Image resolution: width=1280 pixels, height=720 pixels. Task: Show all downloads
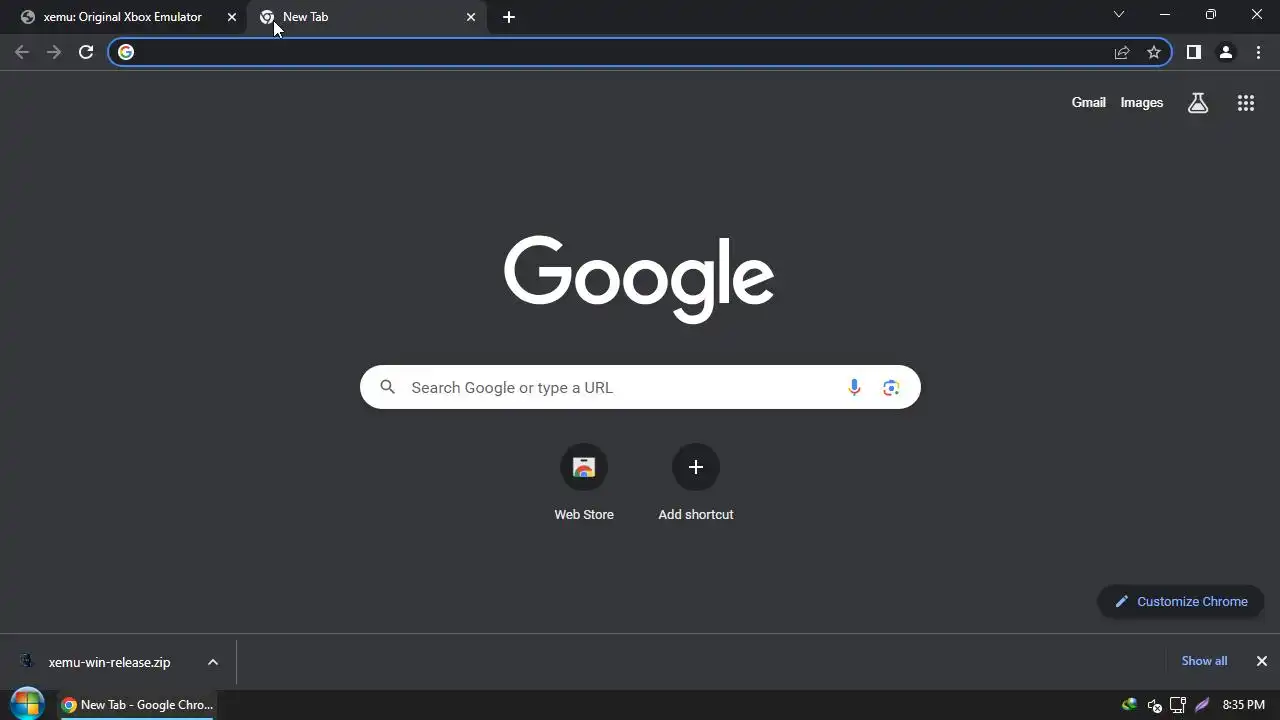(x=1204, y=661)
